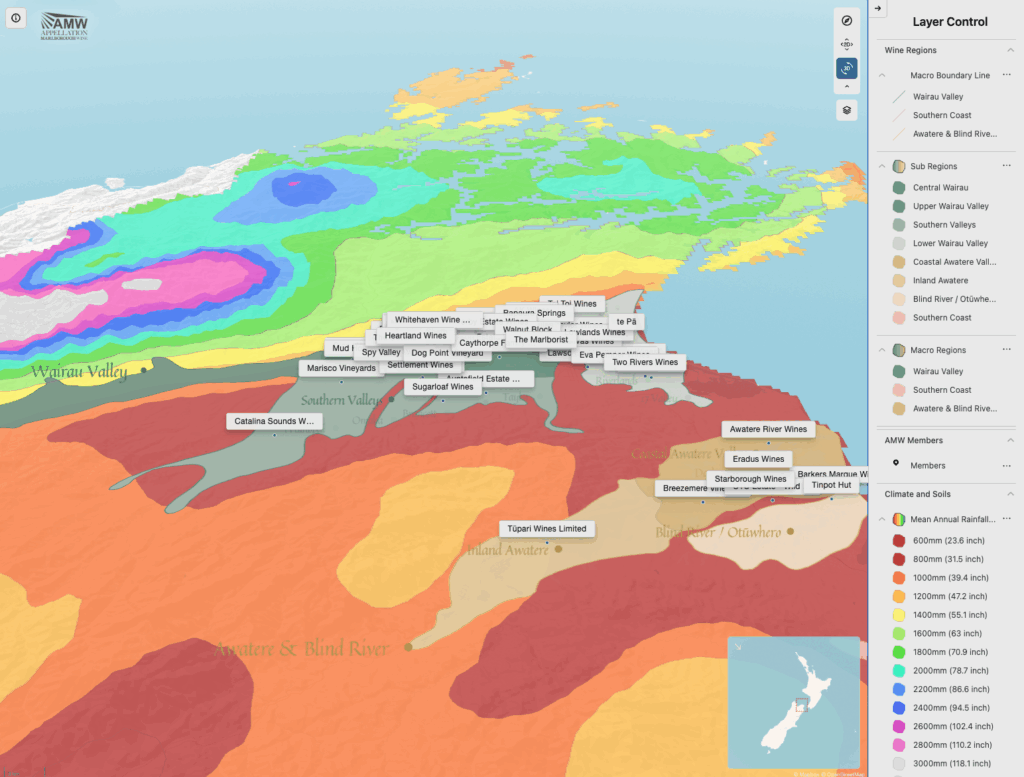Click the pitch up caret control
1024x777 pixels.
[846, 87]
